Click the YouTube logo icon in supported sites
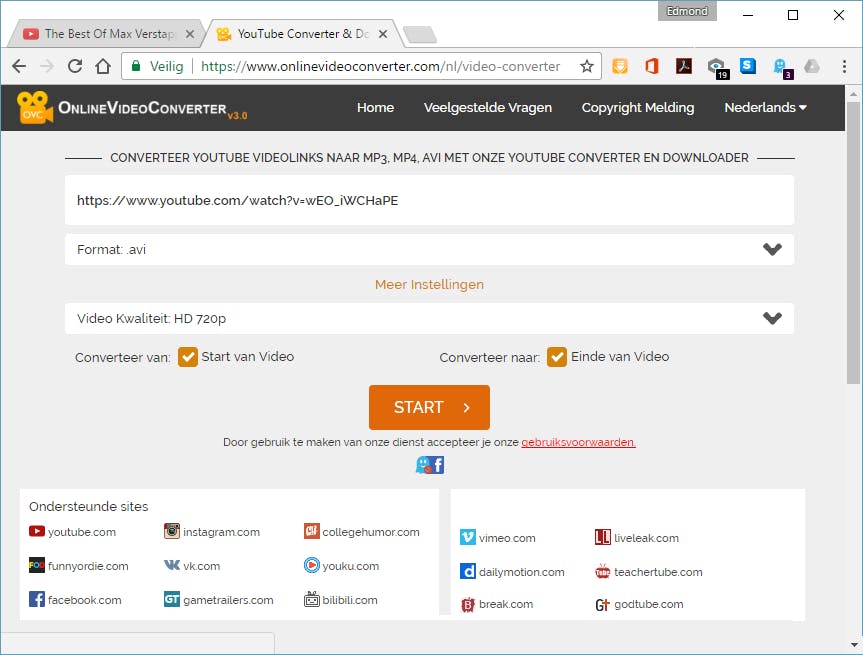Viewport: 863px width, 655px height. (37, 531)
